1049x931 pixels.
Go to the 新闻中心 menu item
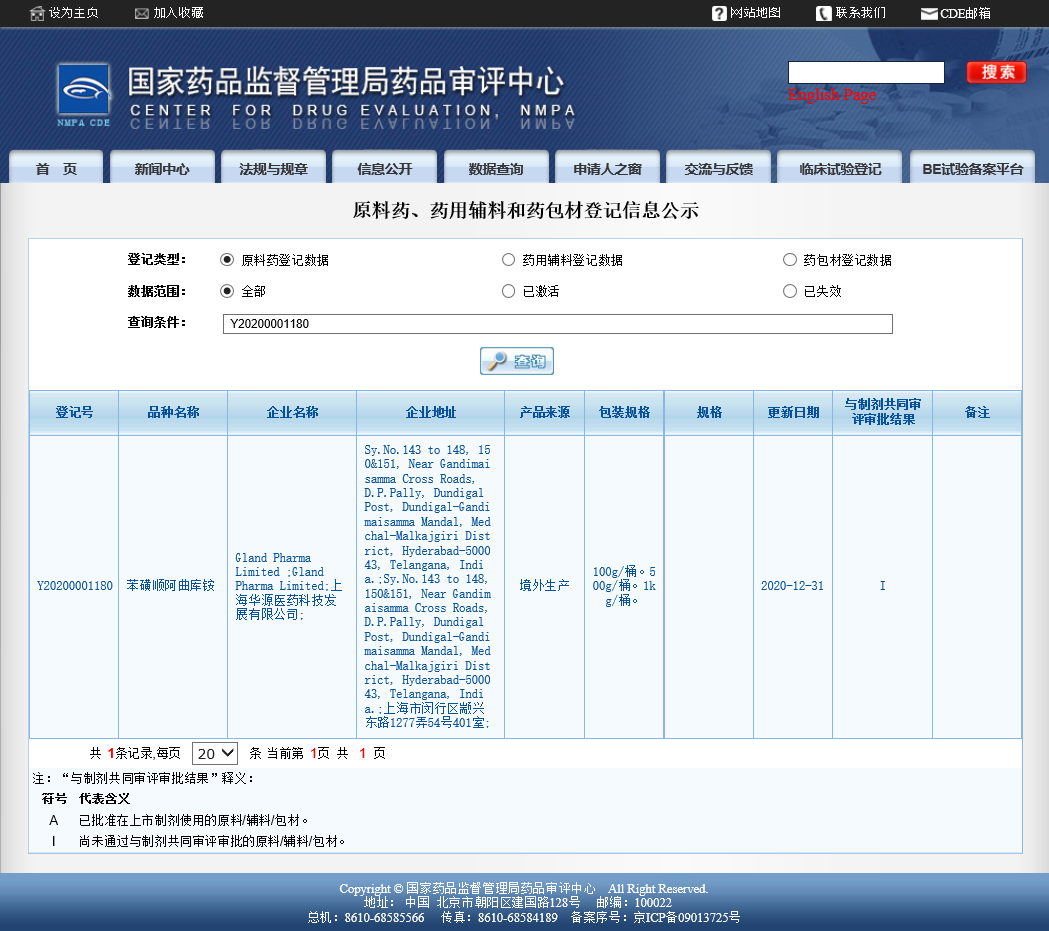coord(163,168)
